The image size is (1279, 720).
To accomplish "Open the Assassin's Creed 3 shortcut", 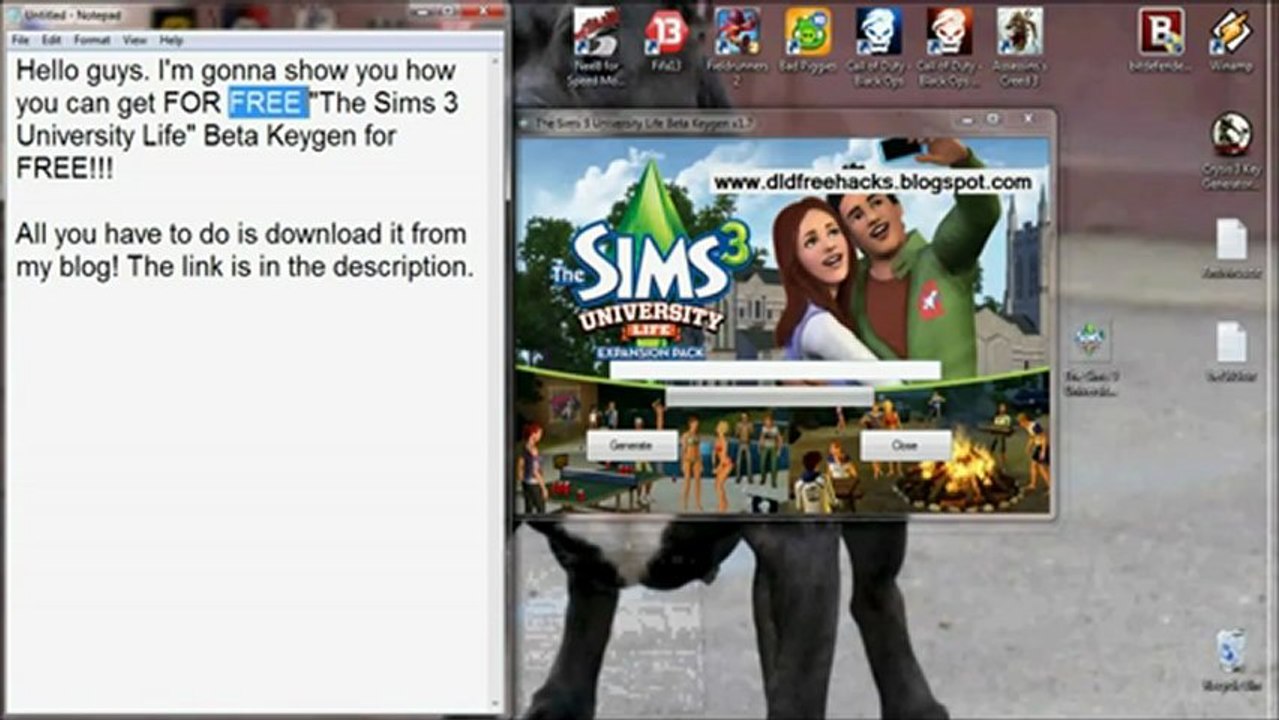I will tap(1020, 45).
